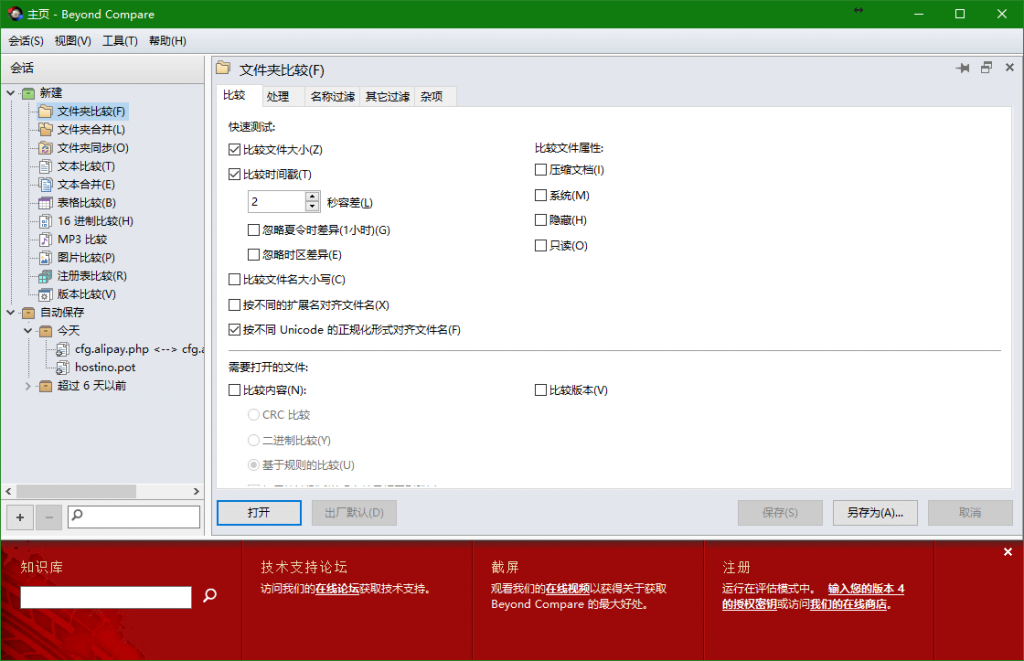The width and height of the screenshot is (1024, 661).
Task: Choose the 表格比较 session icon
Action: (45, 203)
